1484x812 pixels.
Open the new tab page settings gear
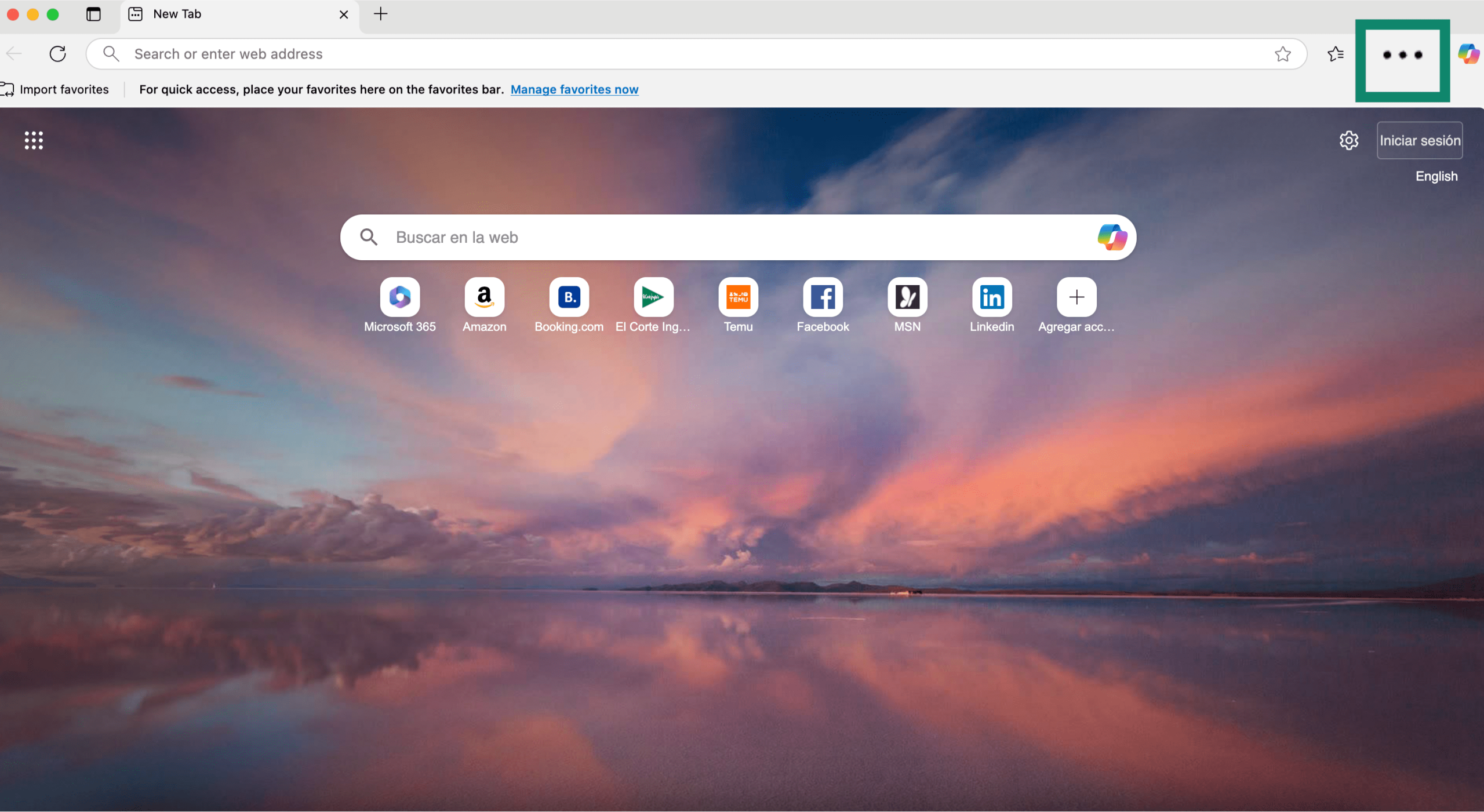point(1349,140)
